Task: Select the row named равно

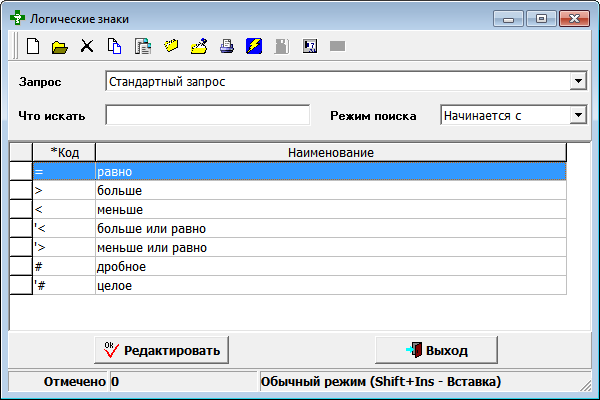Action: click(x=300, y=171)
